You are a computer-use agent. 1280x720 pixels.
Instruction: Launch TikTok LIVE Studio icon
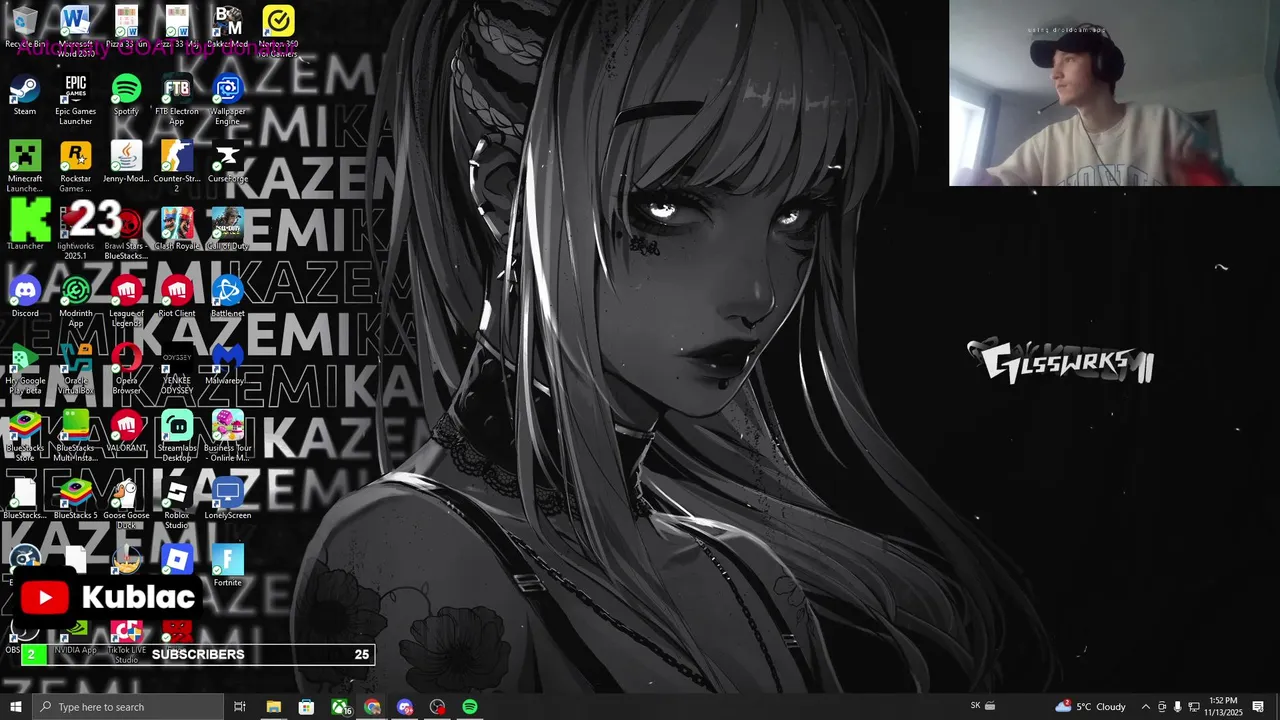[126, 643]
